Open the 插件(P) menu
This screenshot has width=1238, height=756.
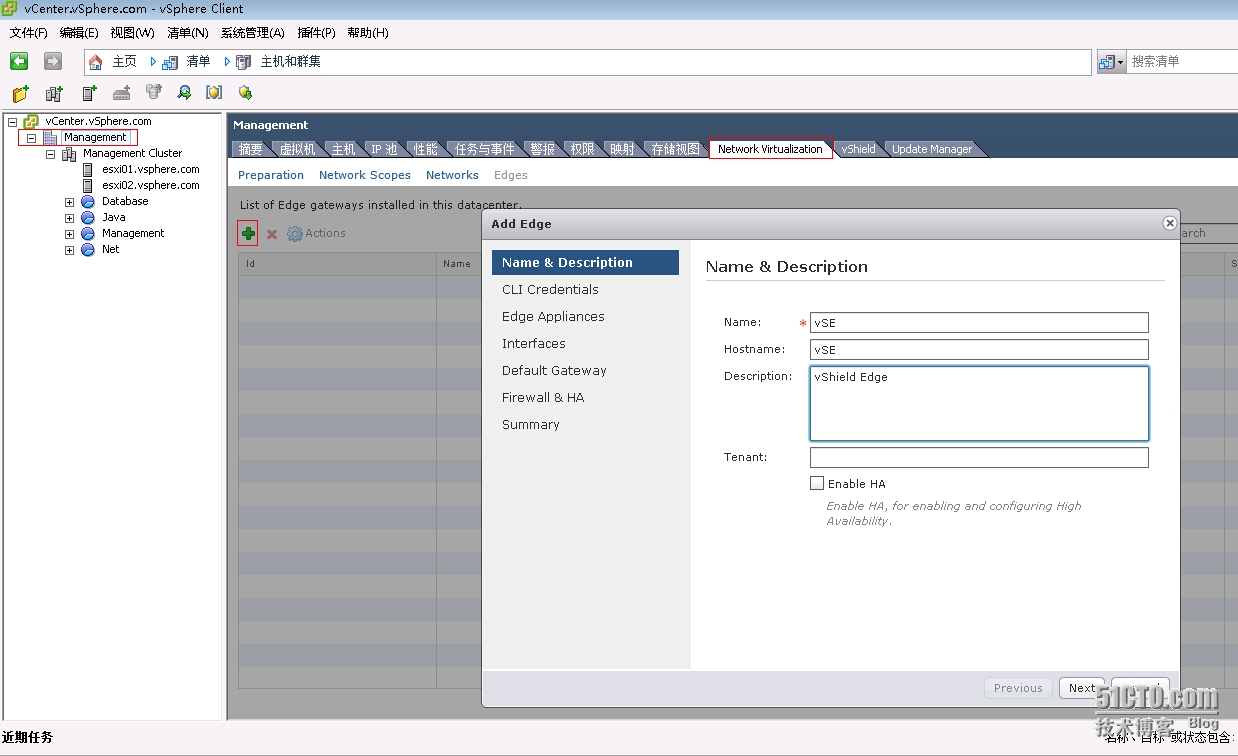tap(316, 33)
